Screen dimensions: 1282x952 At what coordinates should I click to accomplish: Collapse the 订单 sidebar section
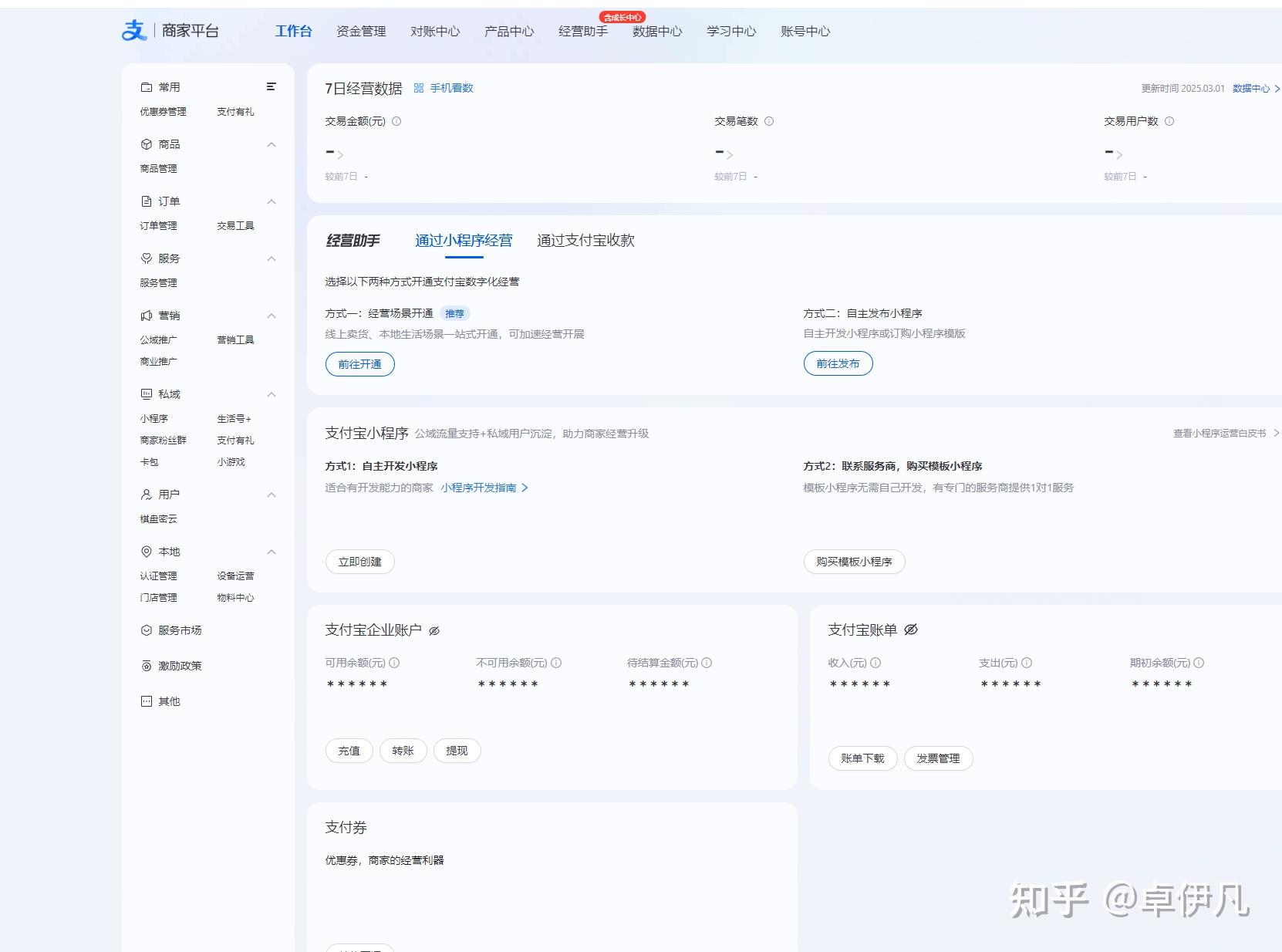coord(271,201)
